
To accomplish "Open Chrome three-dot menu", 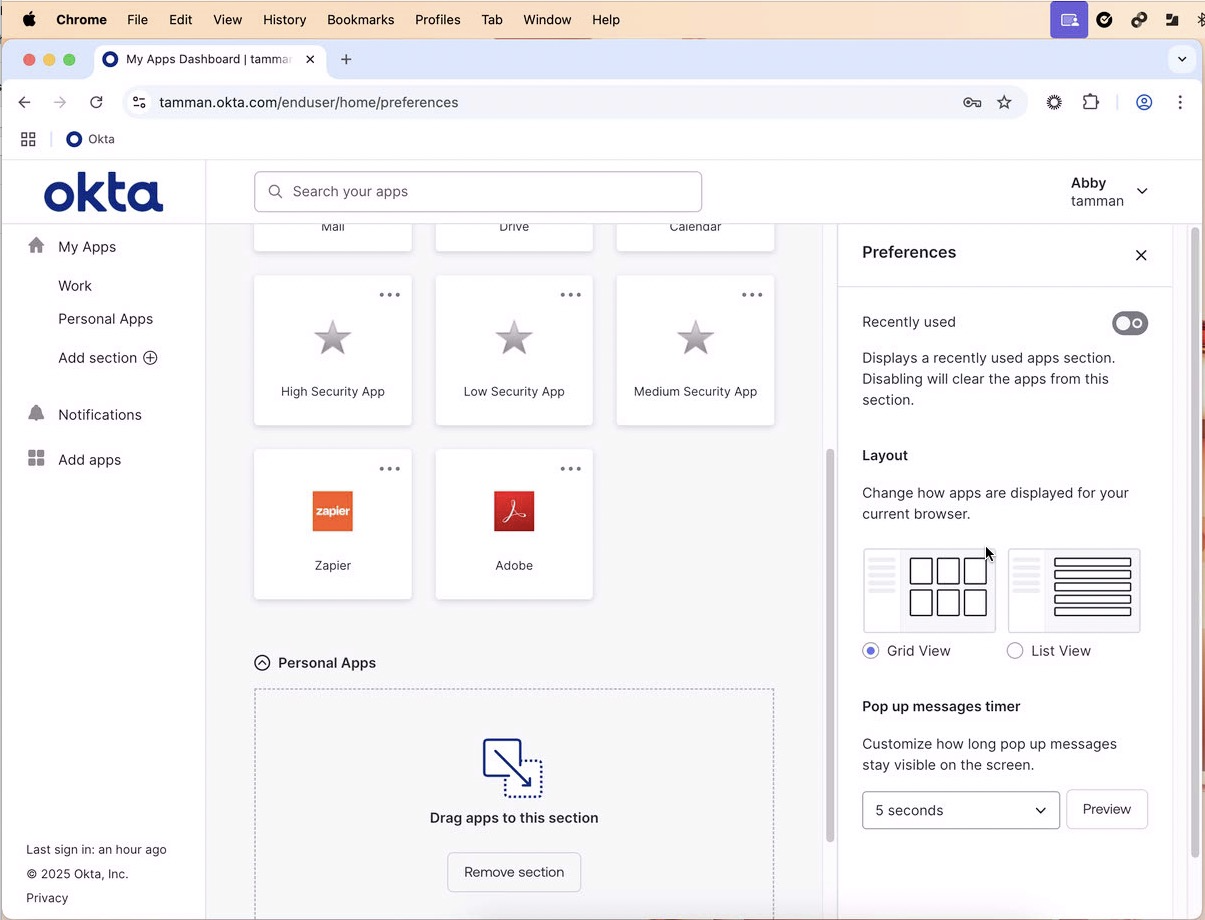I will 1180,102.
